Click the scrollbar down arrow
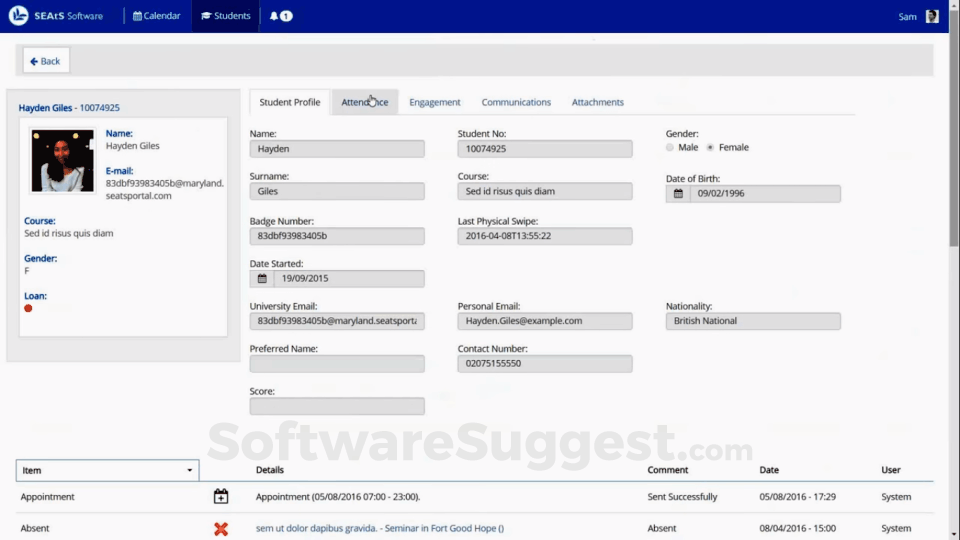This screenshot has width=960, height=540. [954, 534]
